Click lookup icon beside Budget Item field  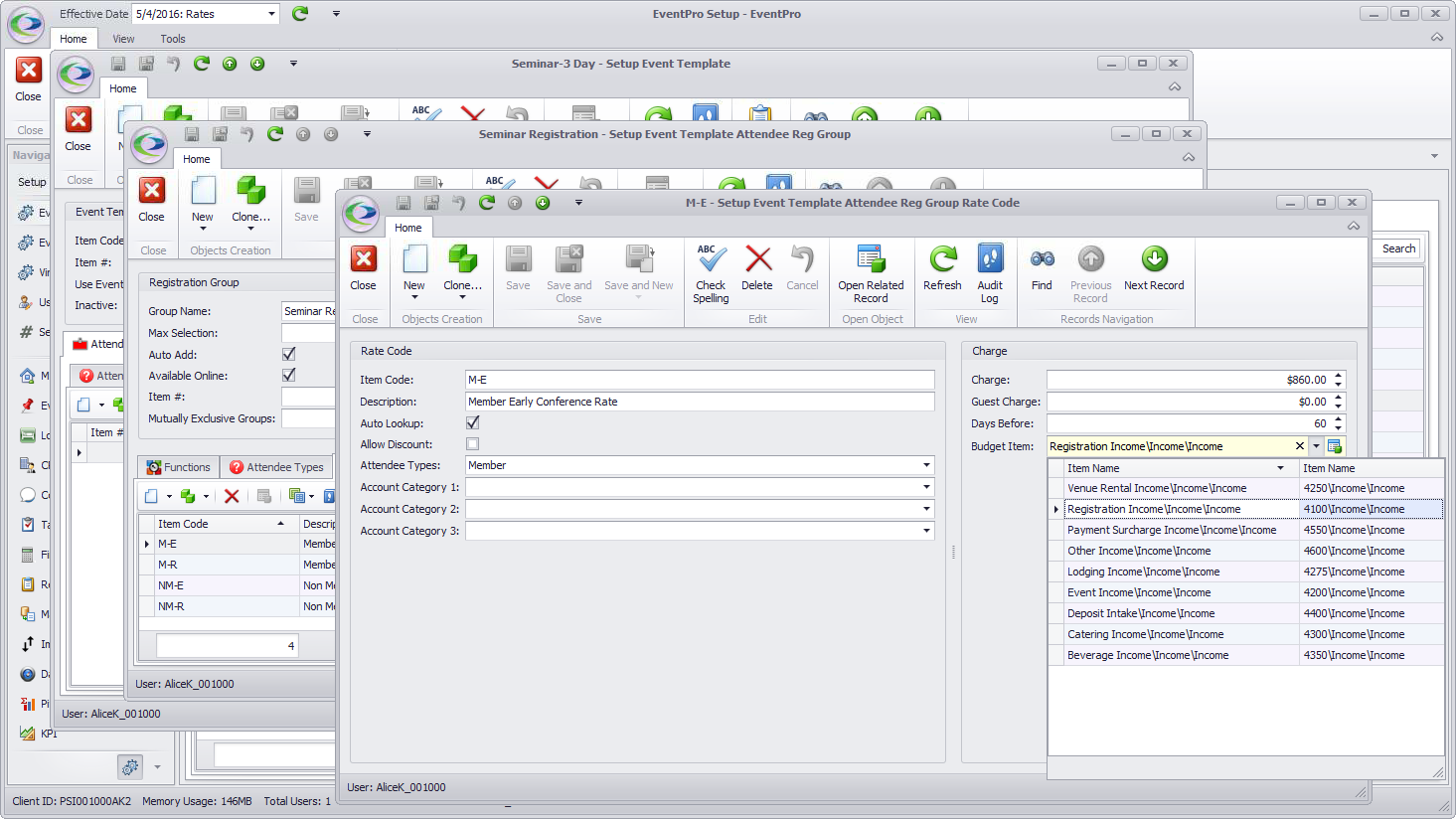click(1335, 446)
